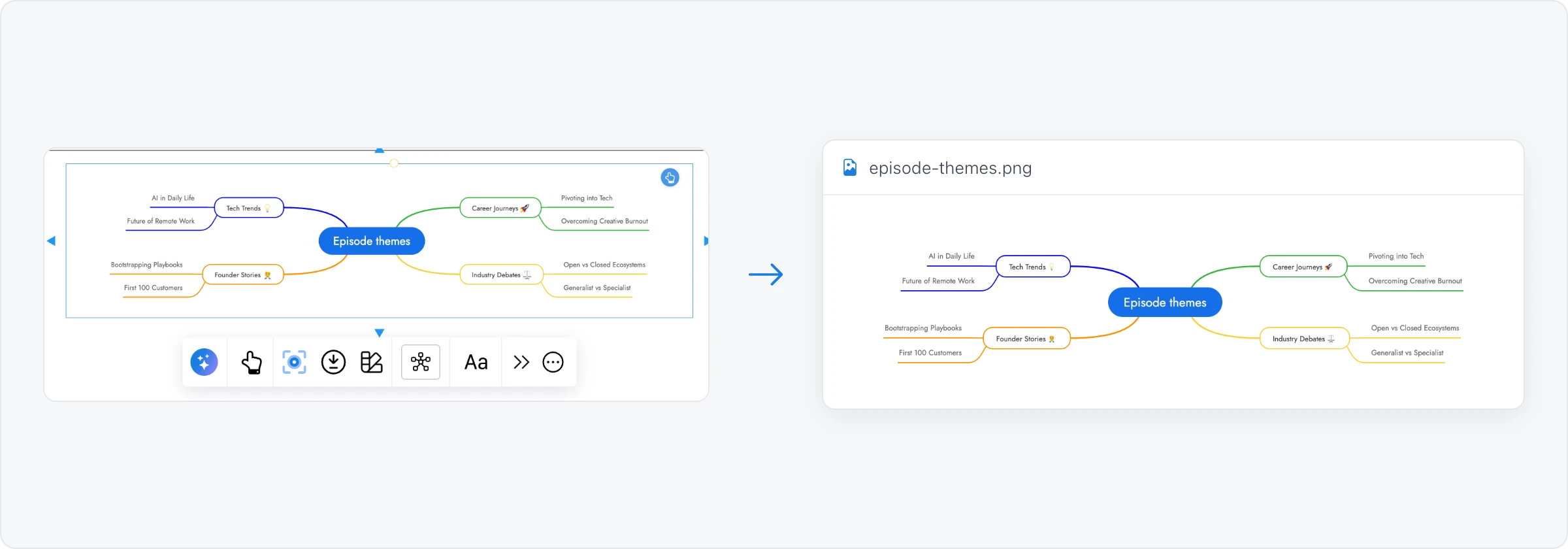This screenshot has height=549, width=1568.
Task: Click the blue focus capture icon
Action: pos(294,362)
